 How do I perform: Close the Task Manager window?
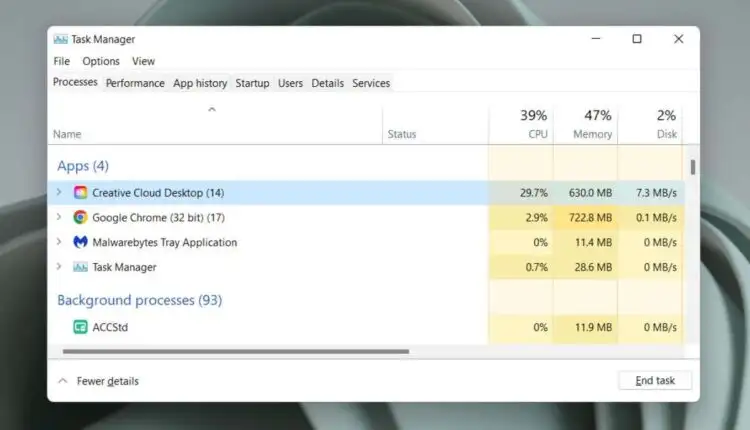[x=679, y=39]
